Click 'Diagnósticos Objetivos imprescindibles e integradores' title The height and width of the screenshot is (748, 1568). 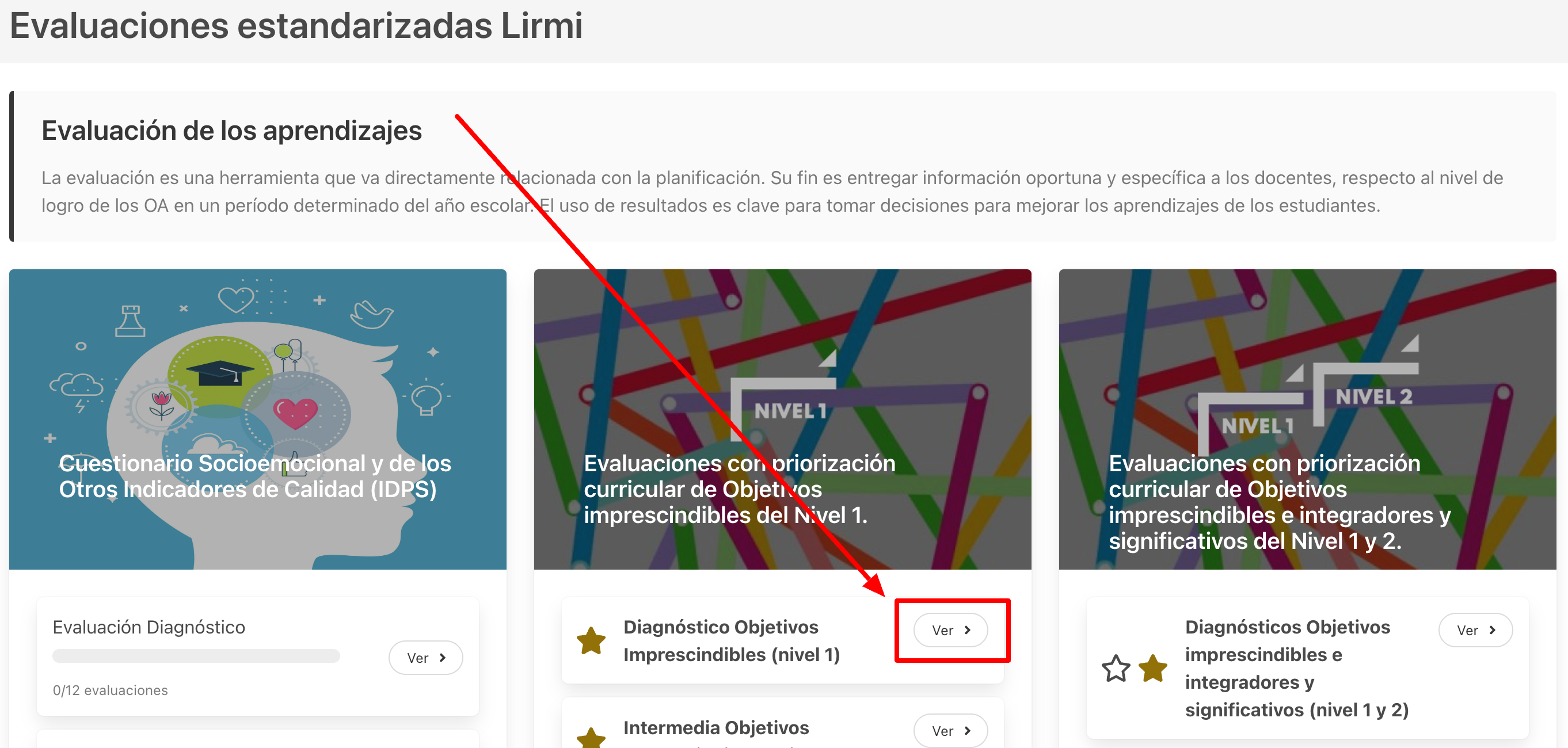pyautogui.click(x=1296, y=668)
